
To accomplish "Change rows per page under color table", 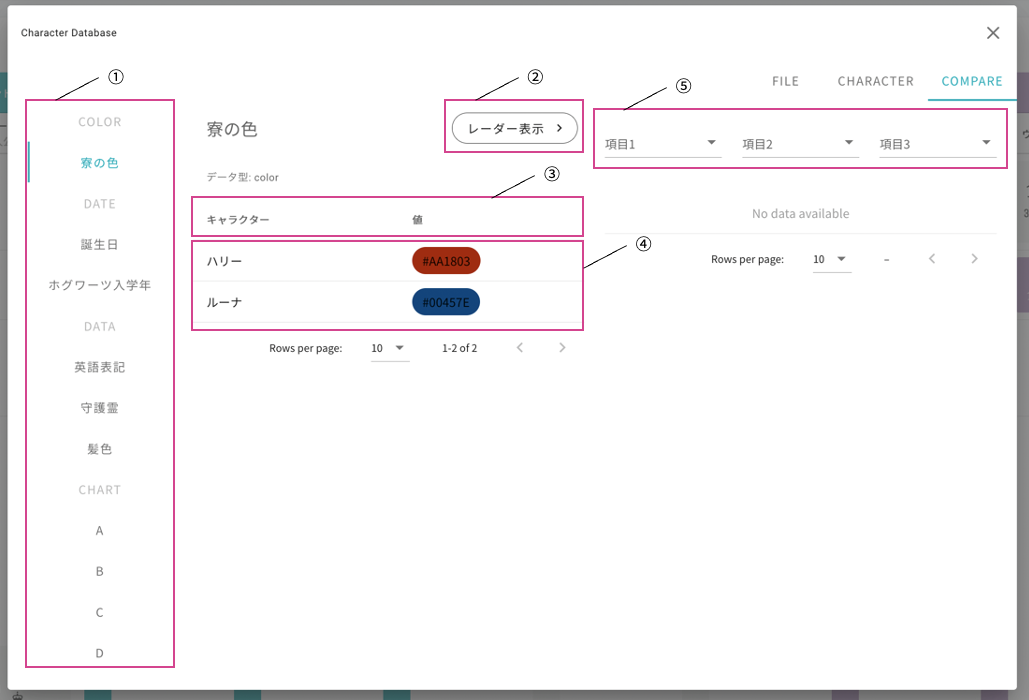I will [x=390, y=348].
